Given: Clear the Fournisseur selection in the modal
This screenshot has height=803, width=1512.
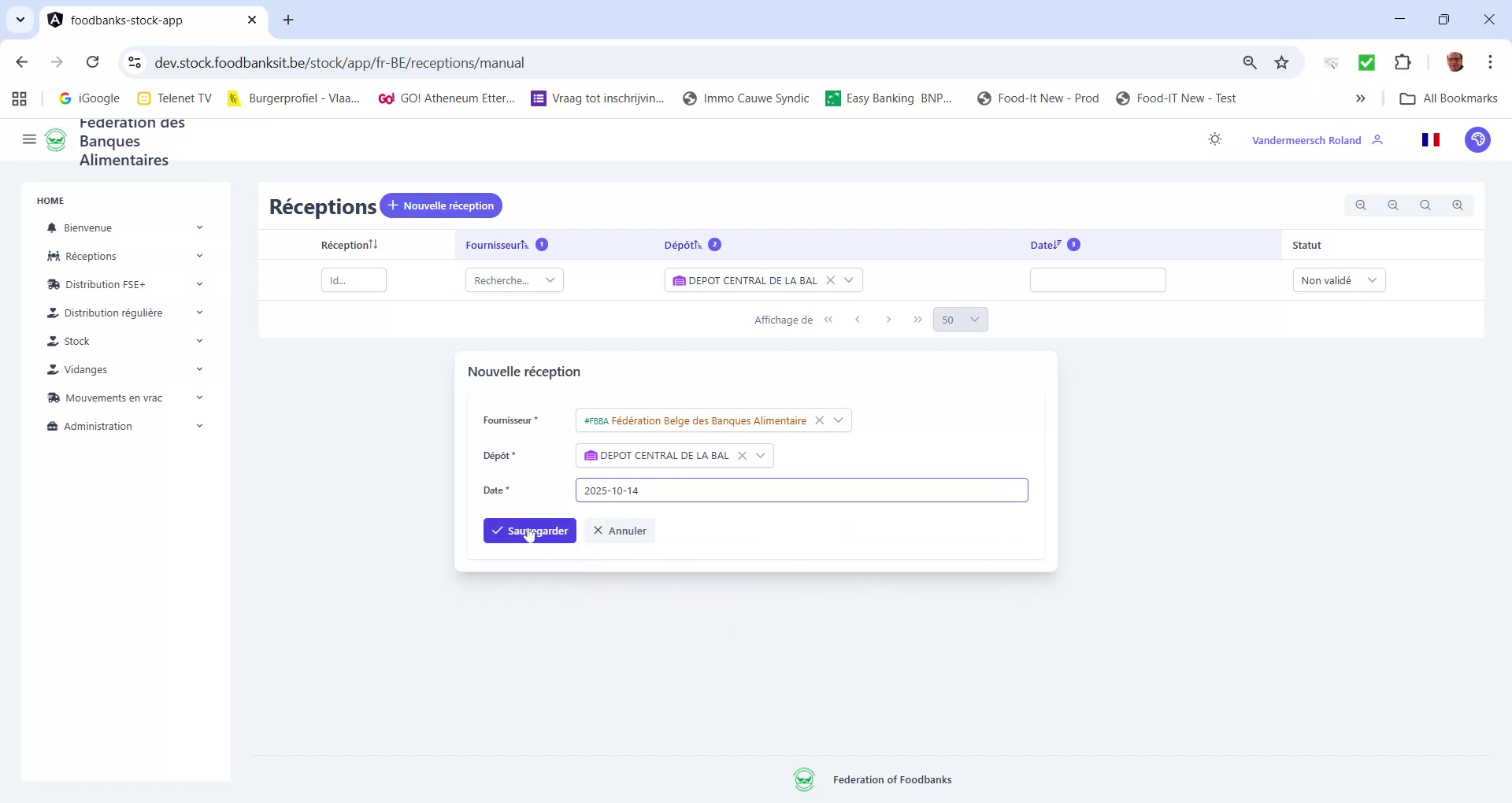Looking at the screenshot, I should pos(820,420).
